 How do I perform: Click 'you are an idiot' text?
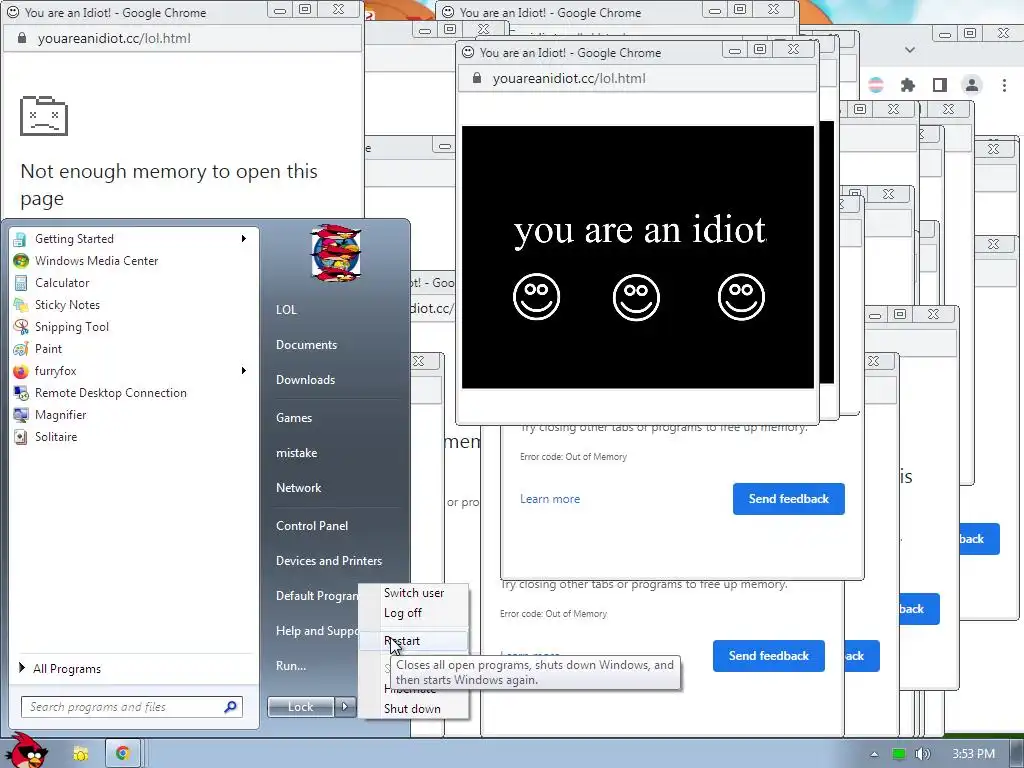click(639, 231)
